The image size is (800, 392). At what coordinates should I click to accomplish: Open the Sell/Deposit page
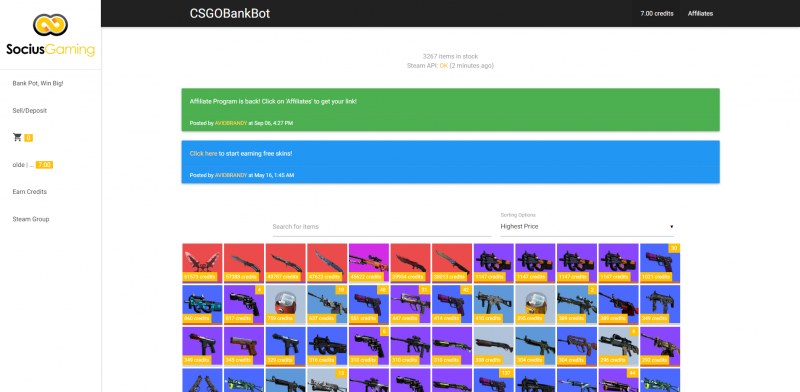(x=30, y=110)
